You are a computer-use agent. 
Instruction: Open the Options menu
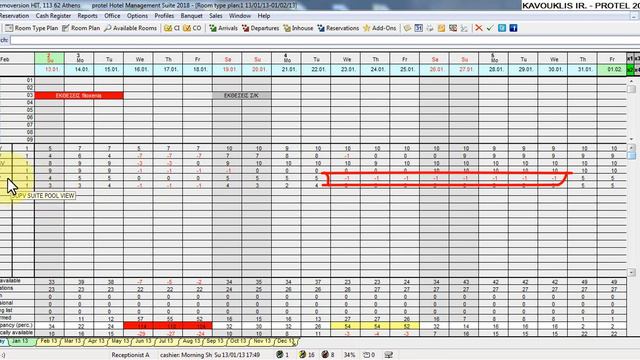pyautogui.click(x=137, y=16)
